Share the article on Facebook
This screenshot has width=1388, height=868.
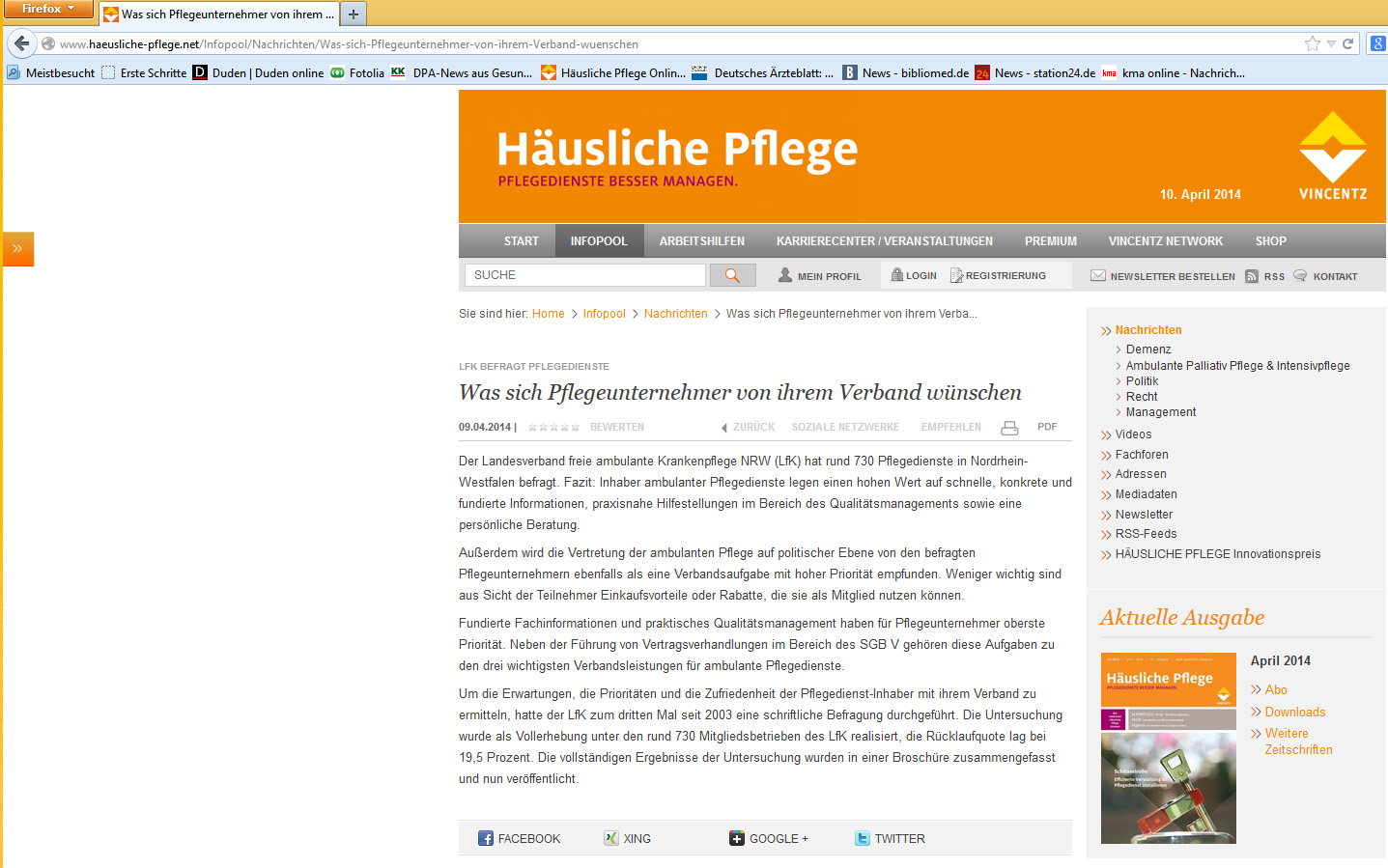[x=520, y=838]
